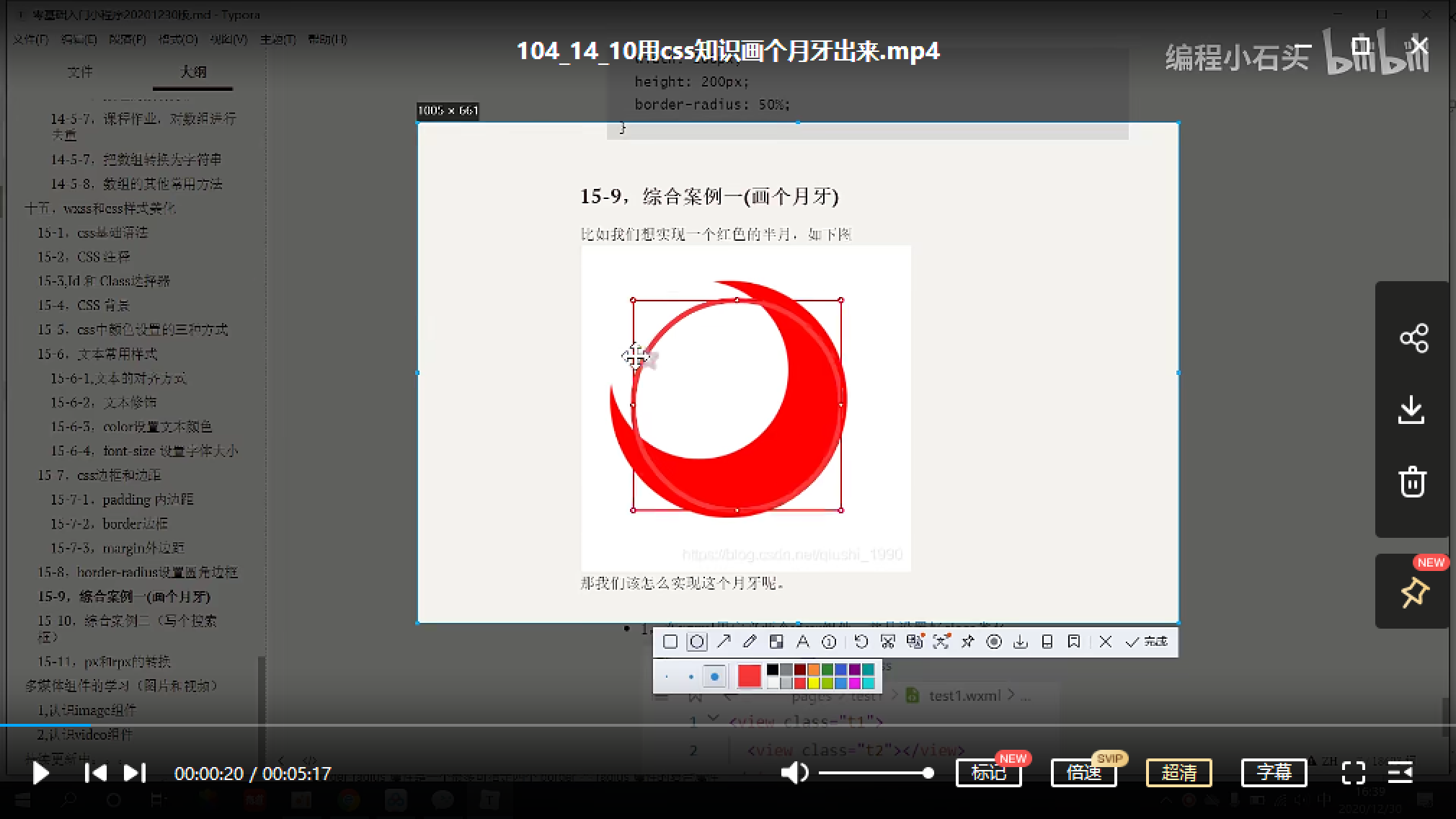Choose the smallest stroke width dot
This screenshot has height=819, width=1456.
[x=667, y=676]
